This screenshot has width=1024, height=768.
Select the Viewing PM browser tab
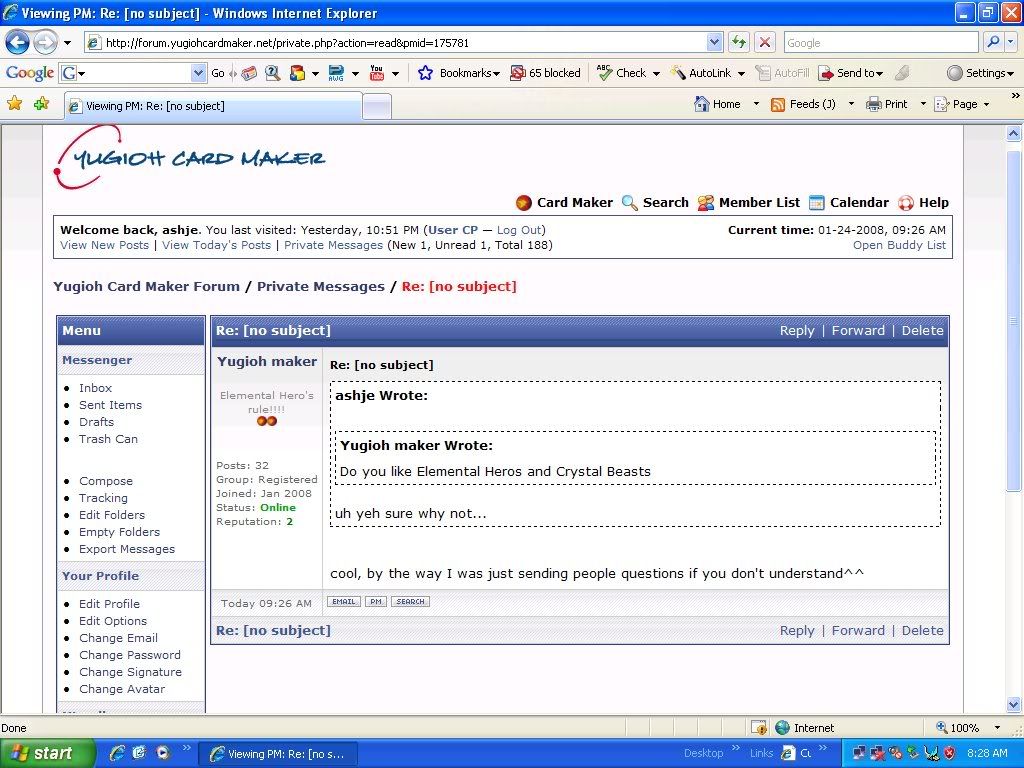tap(210, 106)
